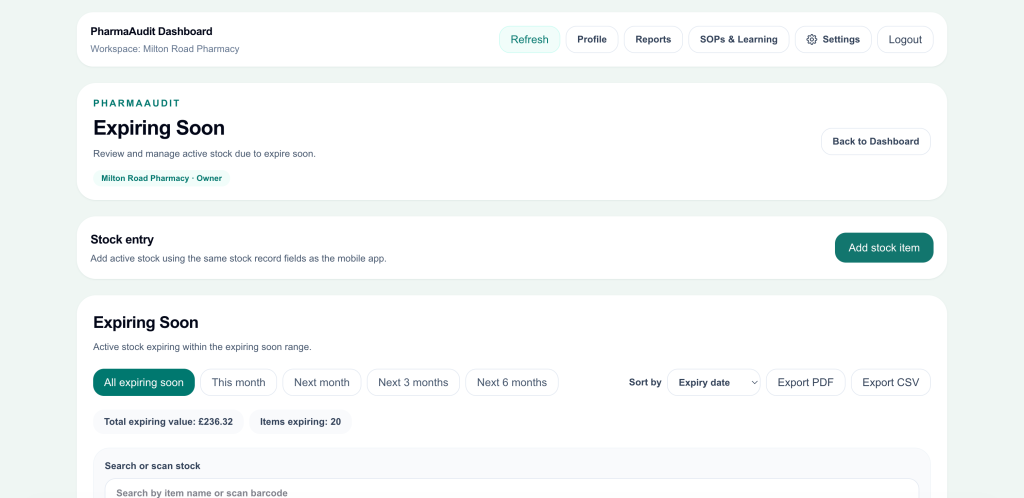
Task: Click the Stock entry heading
Action: 122,240
